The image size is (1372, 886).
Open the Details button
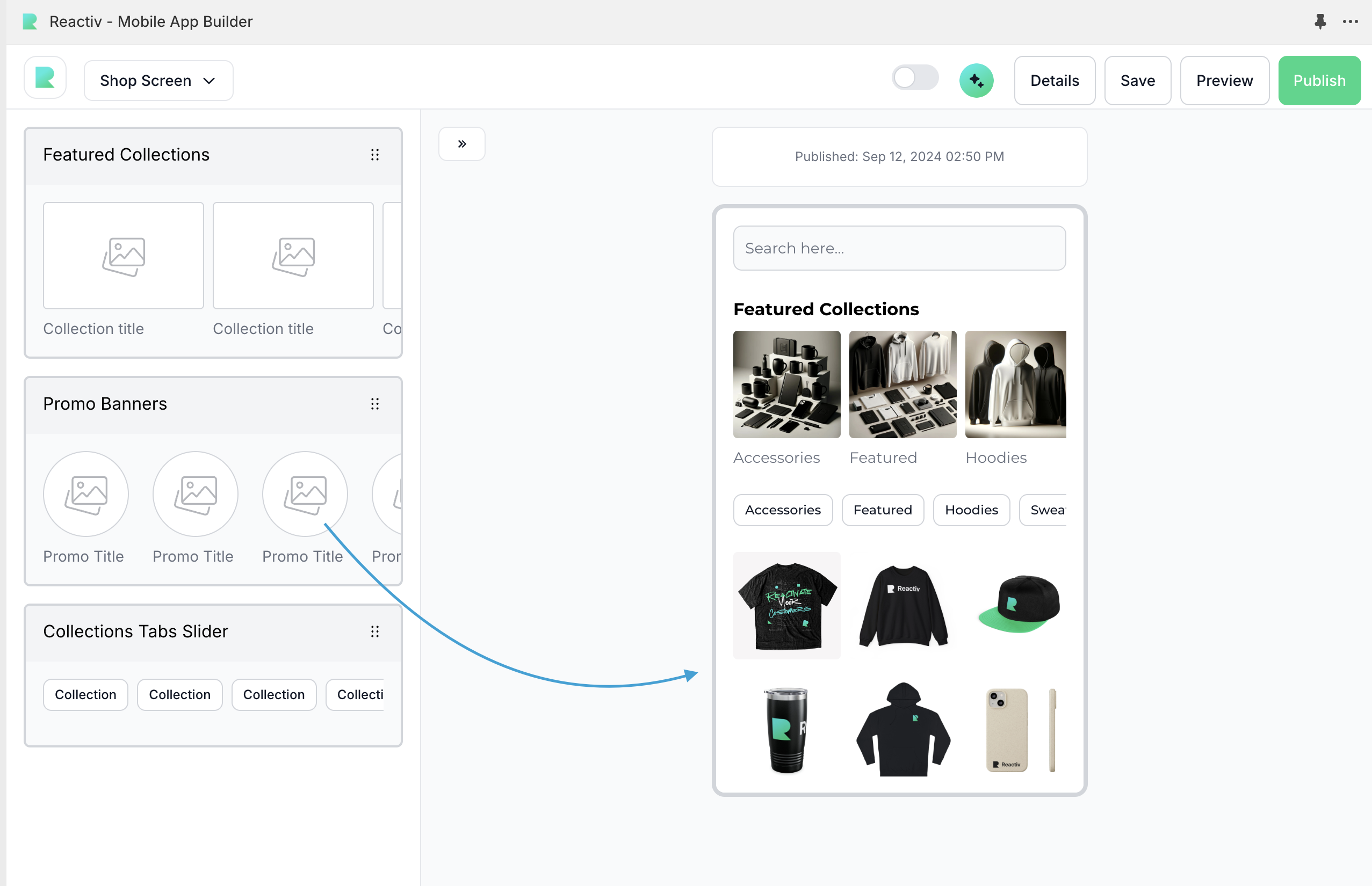(x=1054, y=81)
